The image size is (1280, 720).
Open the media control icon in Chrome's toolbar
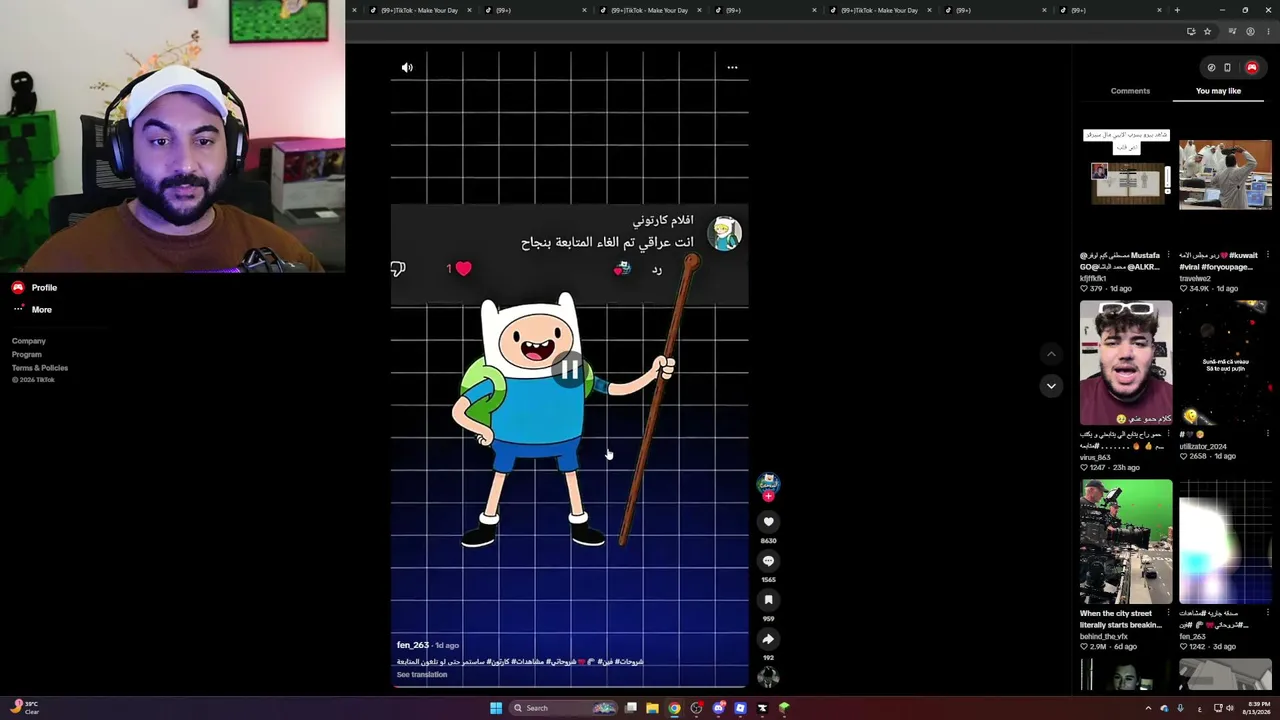coord(1232,32)
